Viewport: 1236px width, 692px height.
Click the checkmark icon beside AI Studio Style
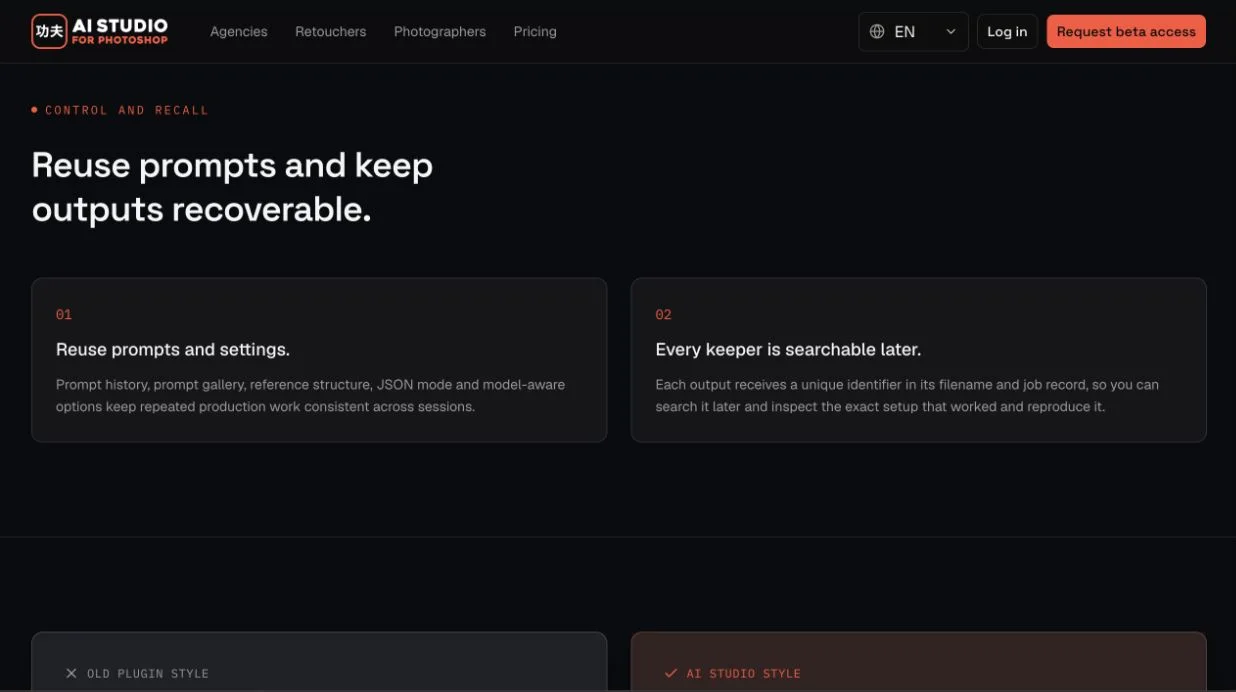coord(671,673)
